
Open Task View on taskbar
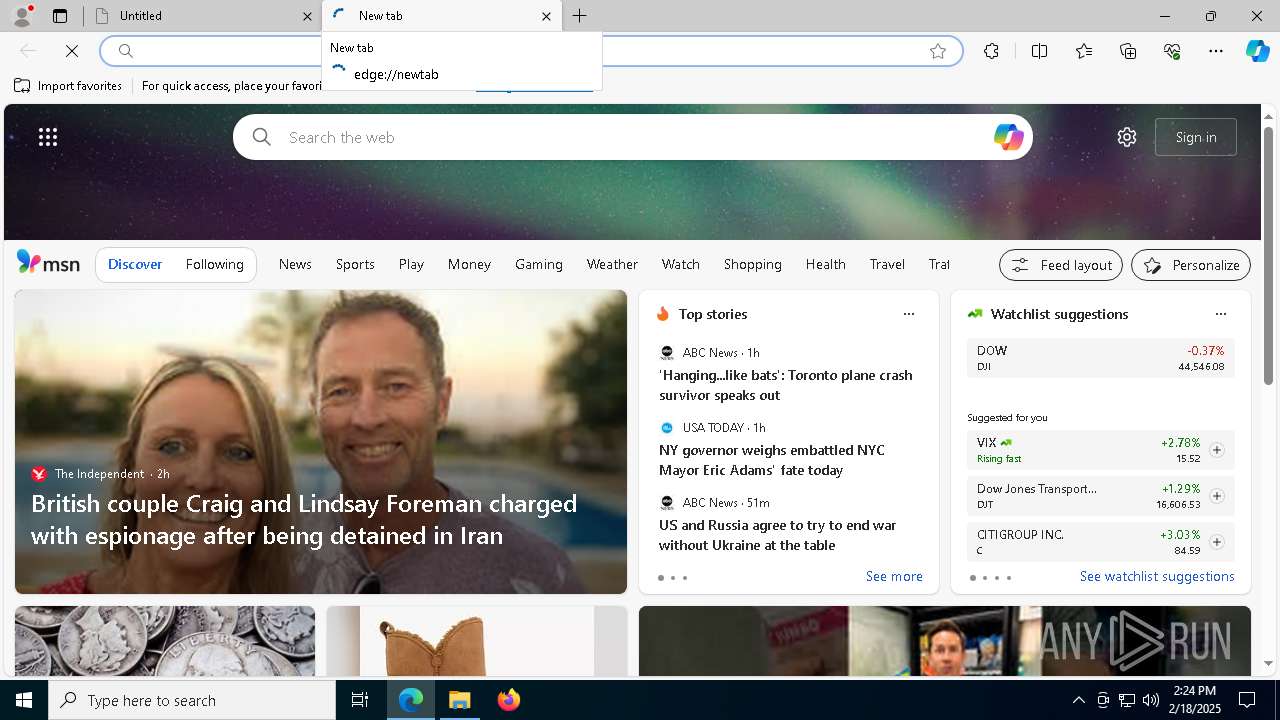coord(360,700)
